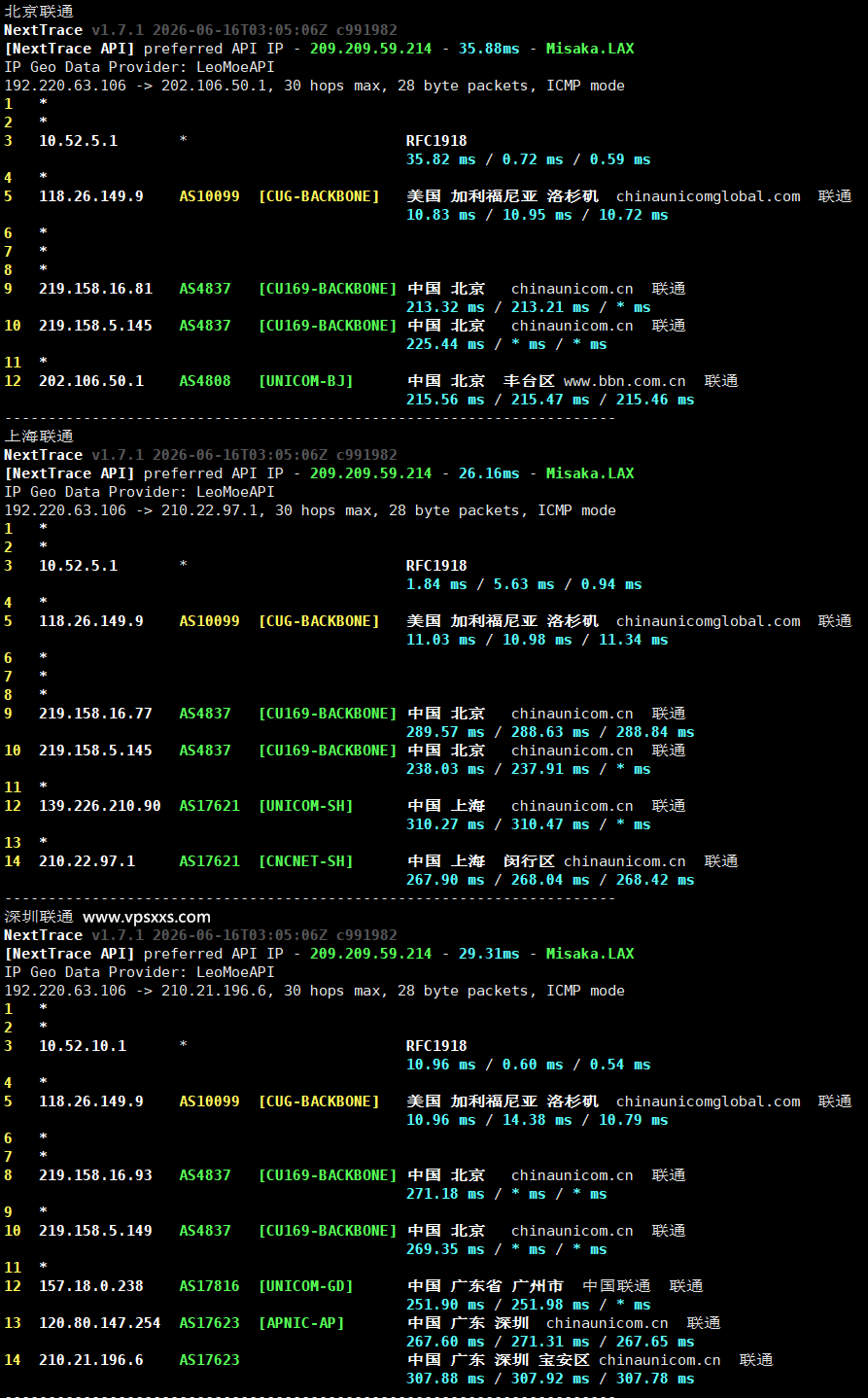Click the latency value 307.88 ms

(x=445, y=1379)
